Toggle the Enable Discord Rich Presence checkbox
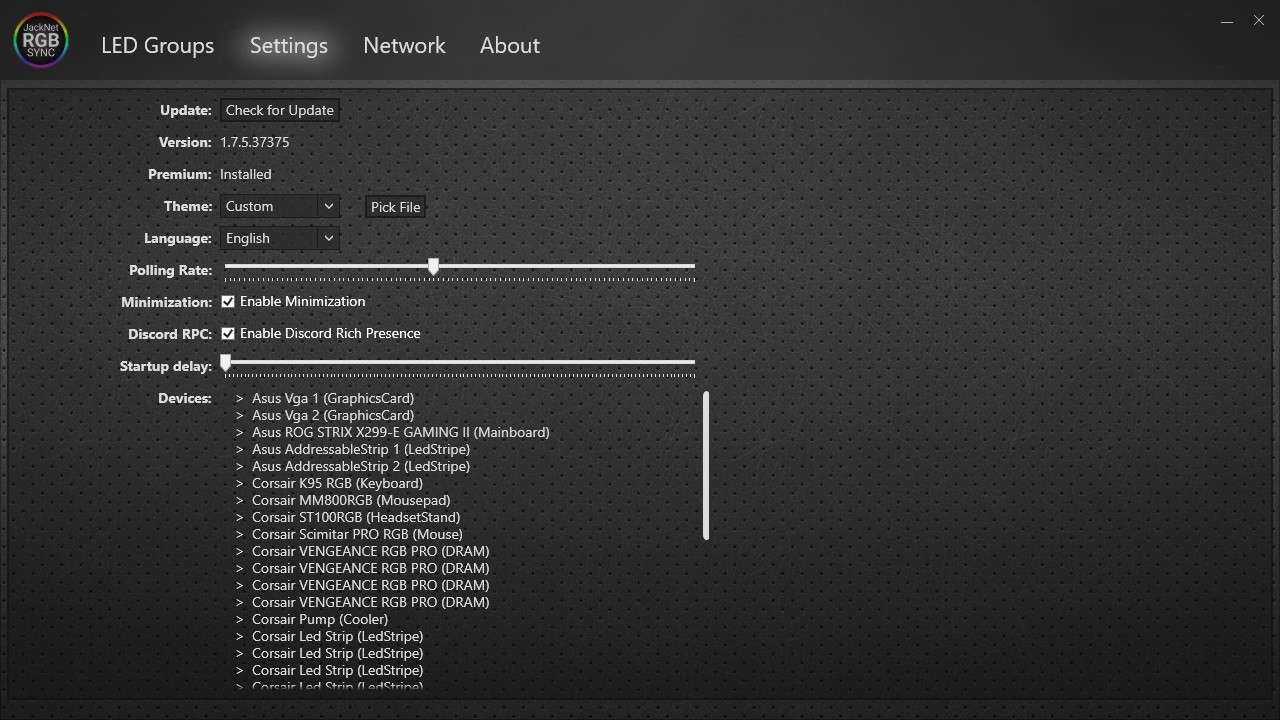The image size is (1280, 720). (x=228, y=333)
